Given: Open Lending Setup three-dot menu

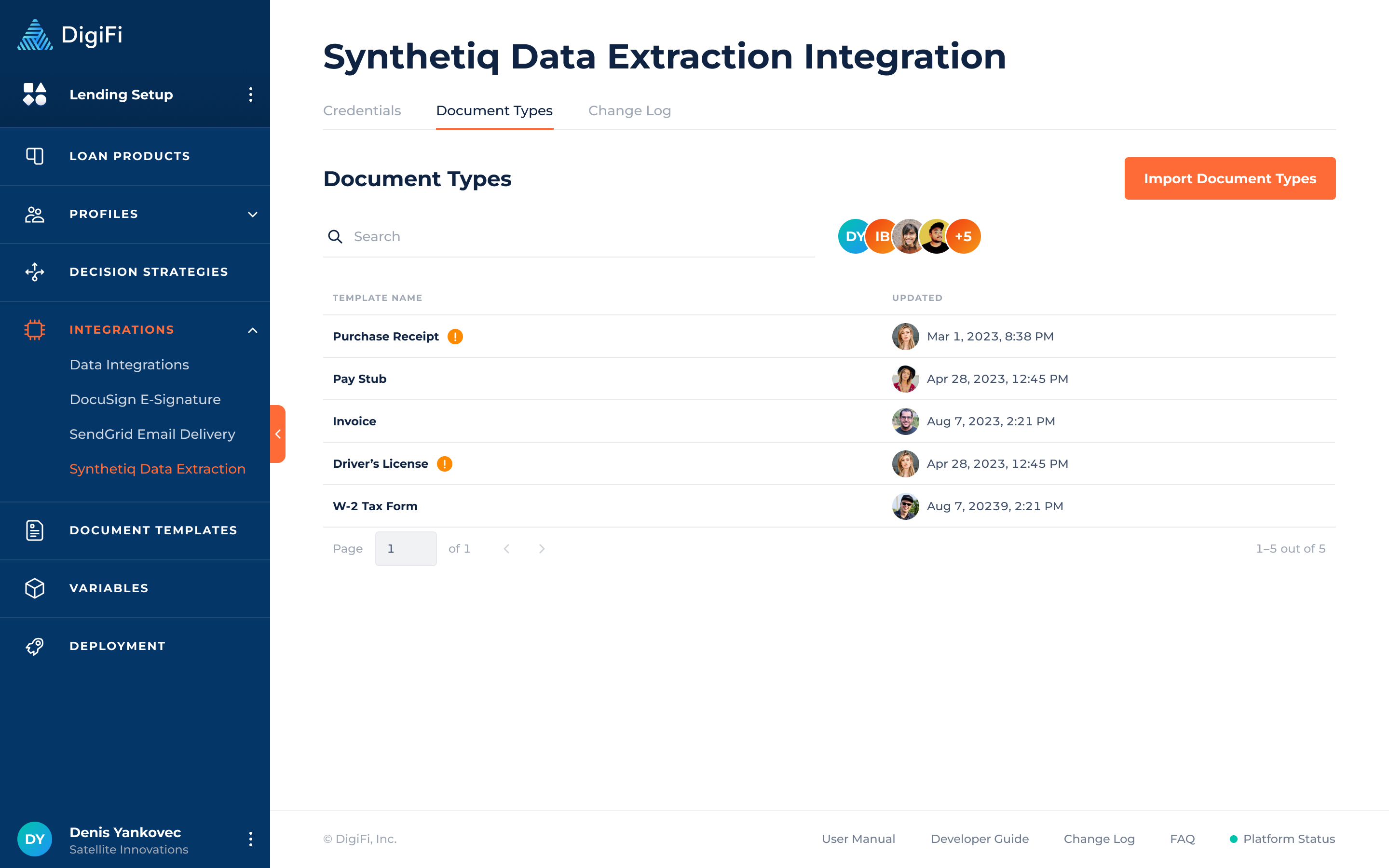Looking at the screenshot, I should [x=250, y=95].
